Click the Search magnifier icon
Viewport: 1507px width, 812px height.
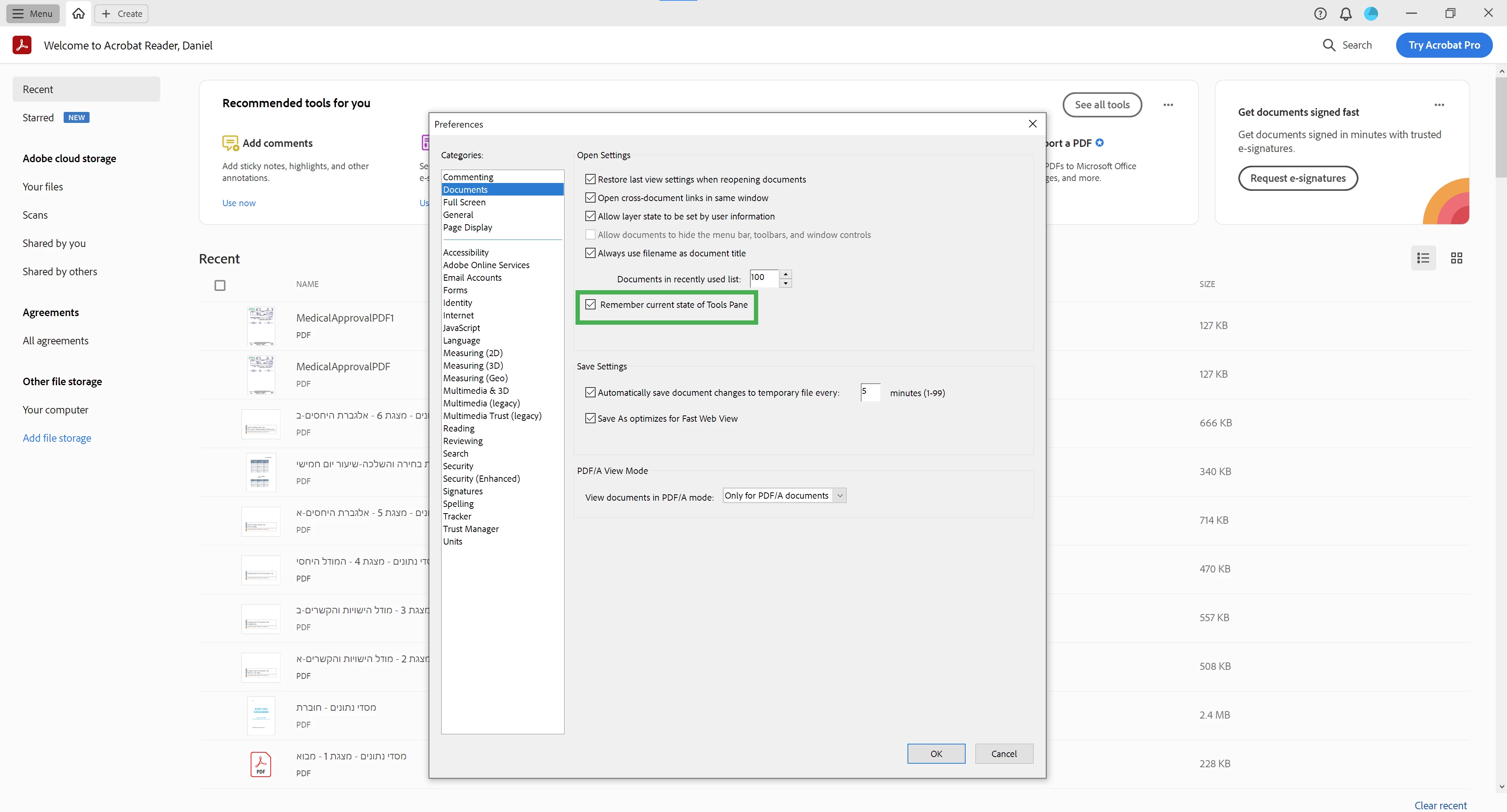[x=1329, y=45]
